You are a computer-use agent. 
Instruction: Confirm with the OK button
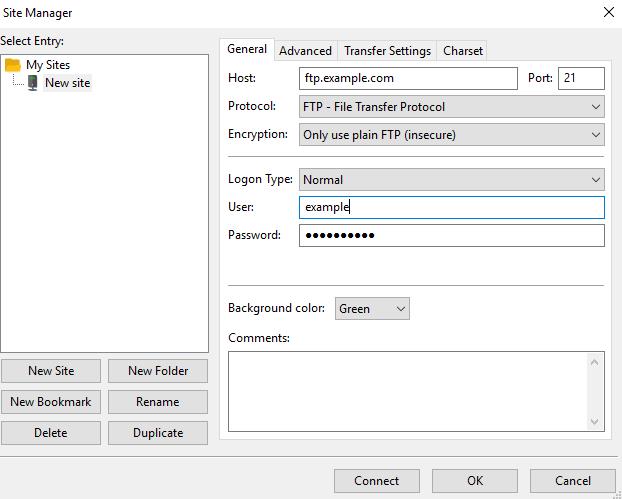coord(474,481)
